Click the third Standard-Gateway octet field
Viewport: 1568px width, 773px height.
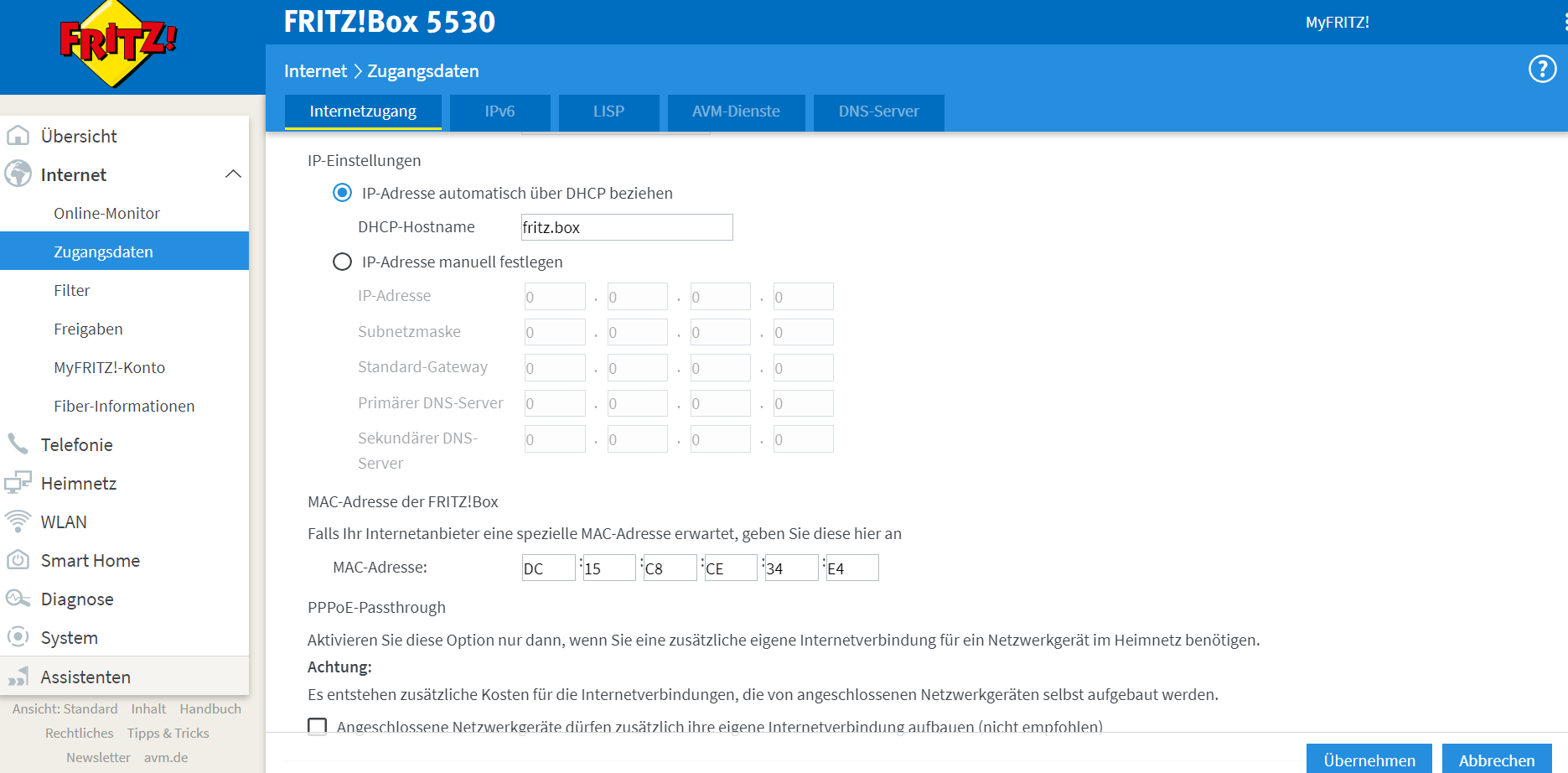[721, 368]
